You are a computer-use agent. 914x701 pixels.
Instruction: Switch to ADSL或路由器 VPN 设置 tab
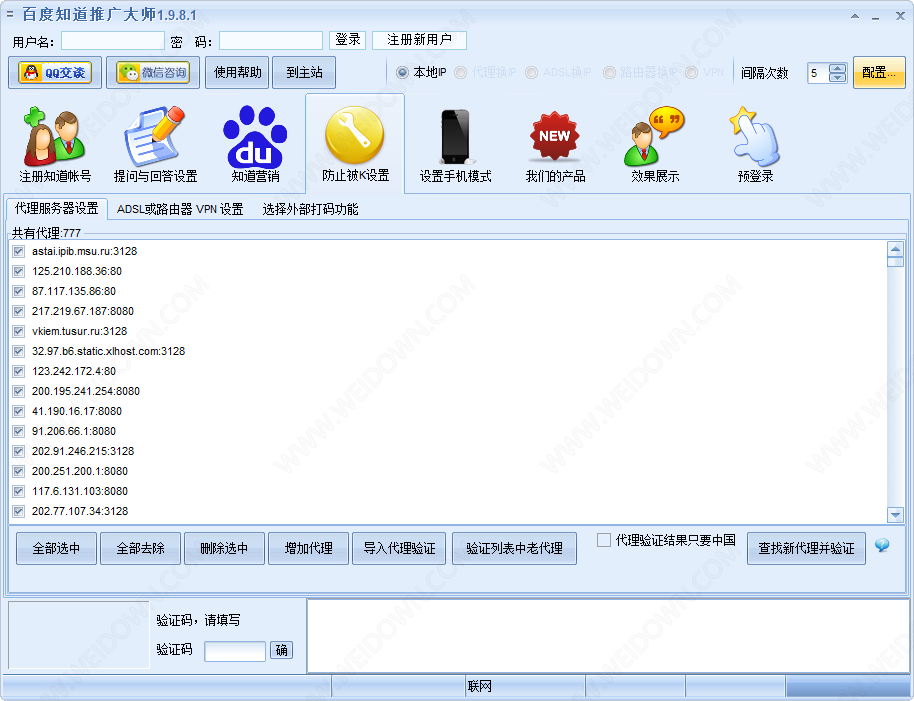click(180, 209)
